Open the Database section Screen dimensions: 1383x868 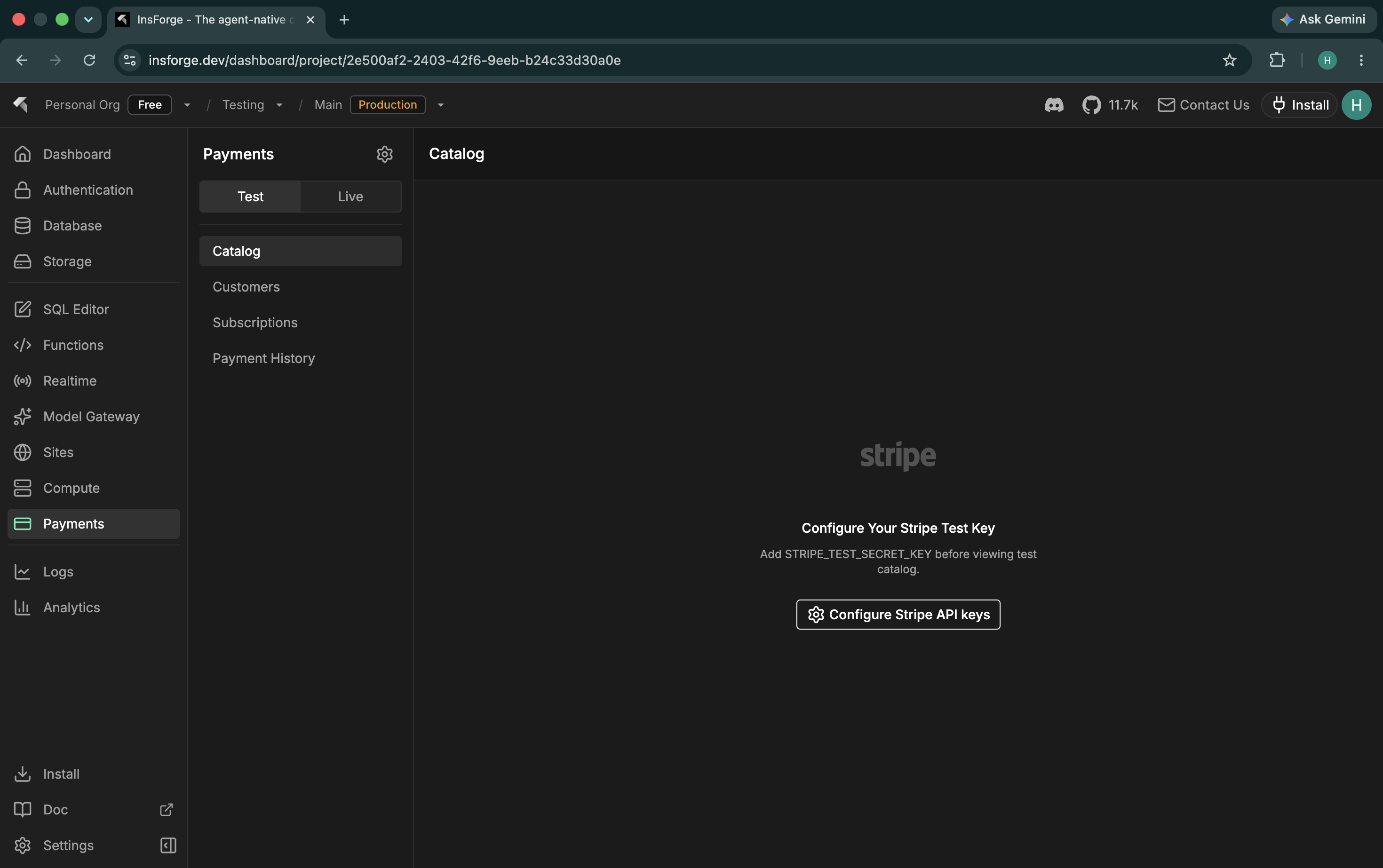click(x=94, y=226)
